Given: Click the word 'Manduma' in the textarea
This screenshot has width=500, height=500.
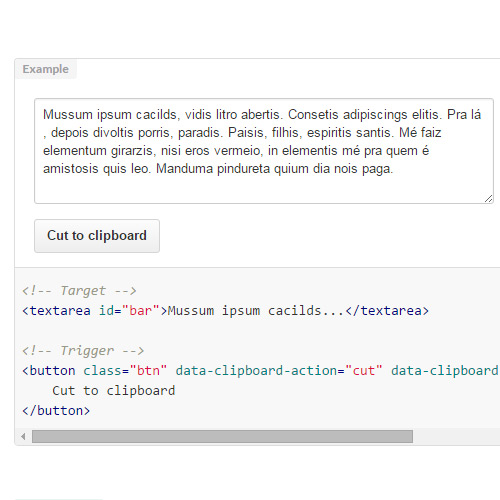Looking at the screenshot, I should click(185, 169).
